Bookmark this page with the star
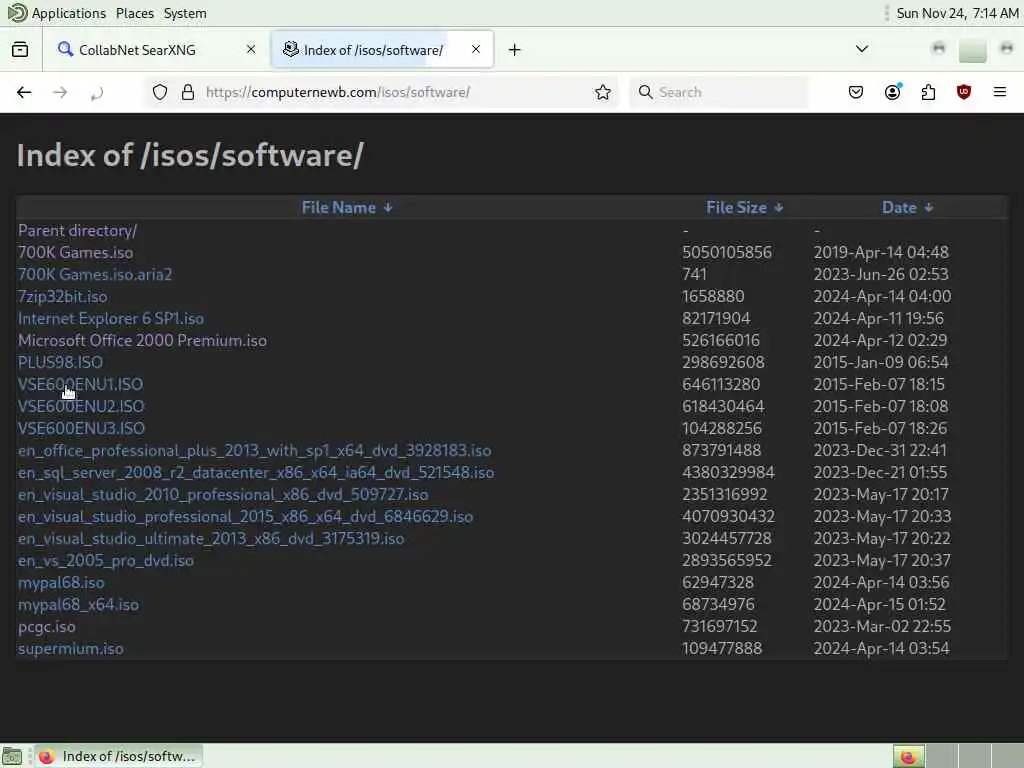The image size is (1024, 768). 603,92
